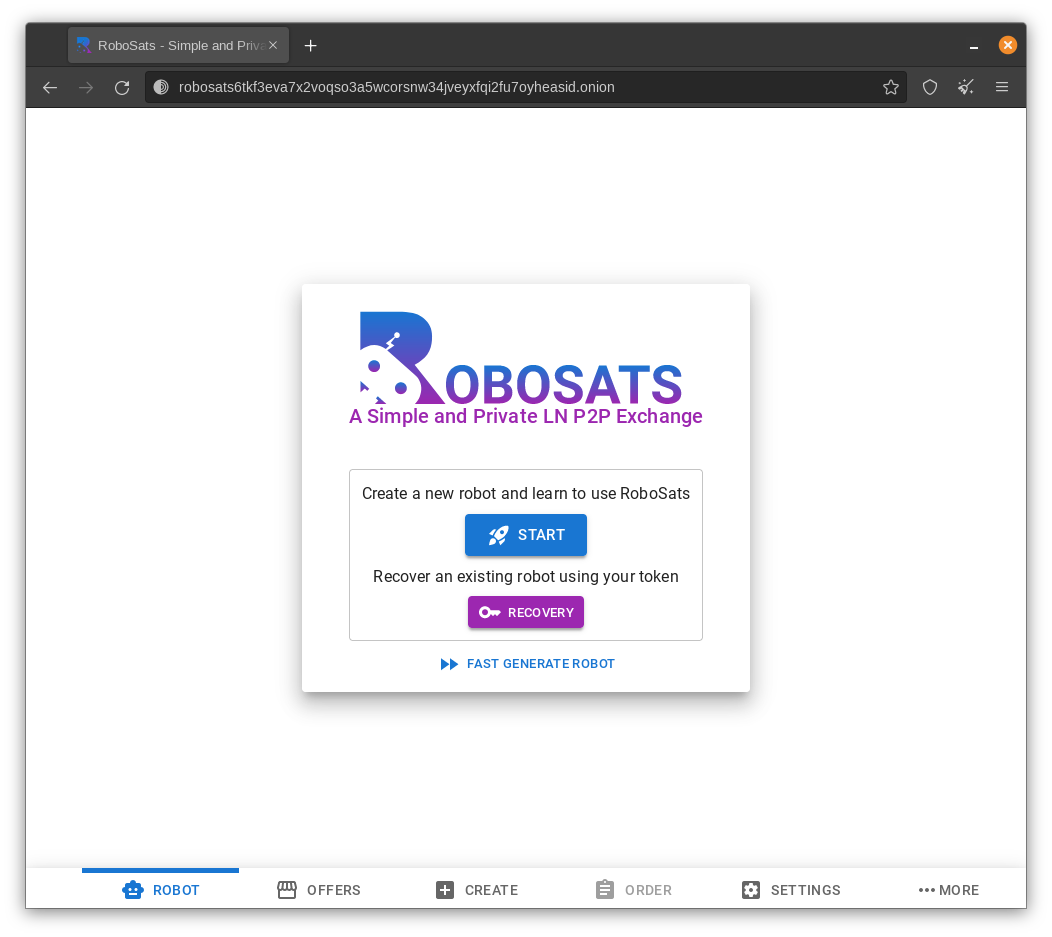
Task: Select the Robot head icon in bottom navigation
Action: pyautogui.click(x=133, y=889)
